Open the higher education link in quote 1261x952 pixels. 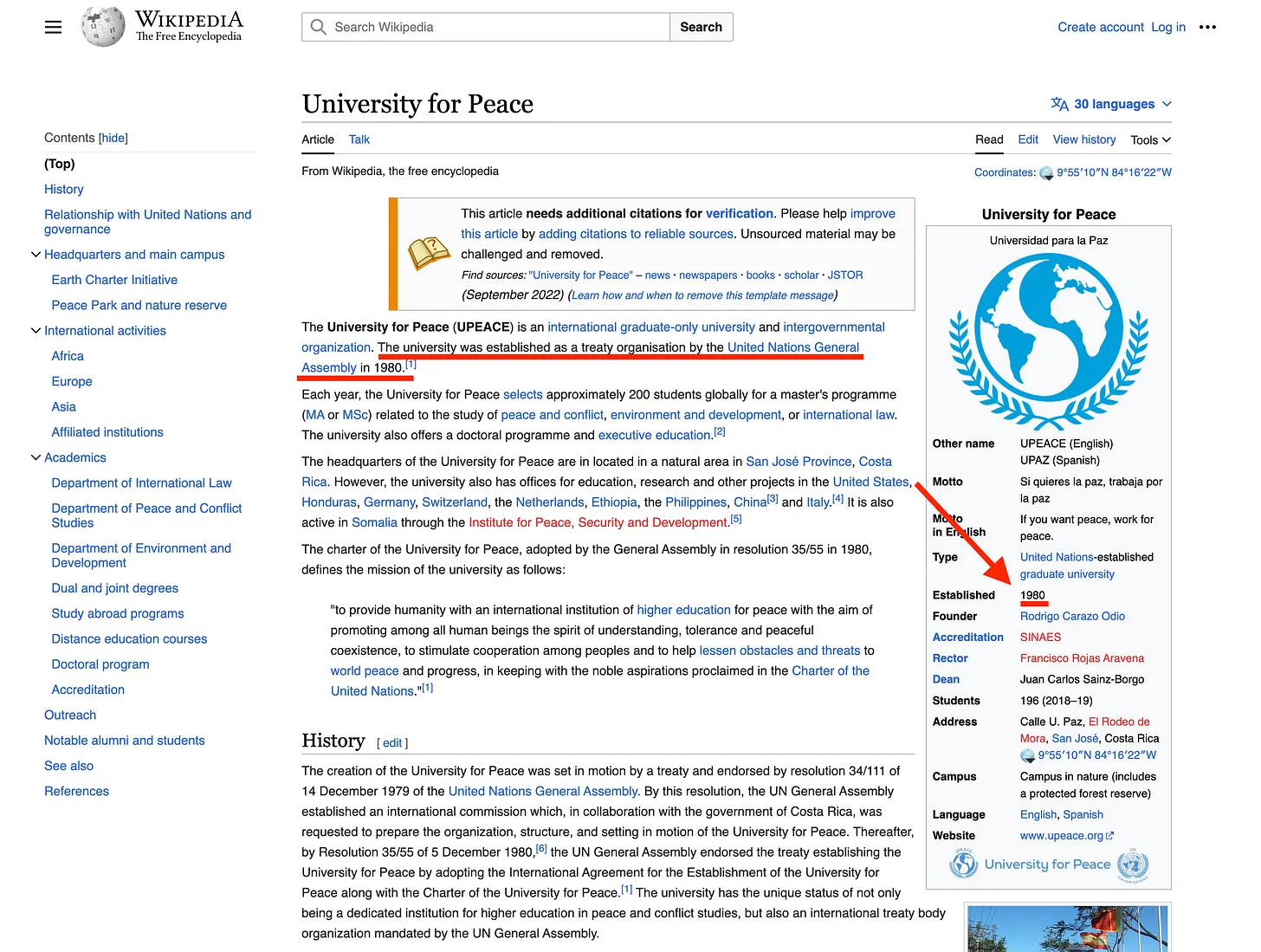(x=683, y=611)
